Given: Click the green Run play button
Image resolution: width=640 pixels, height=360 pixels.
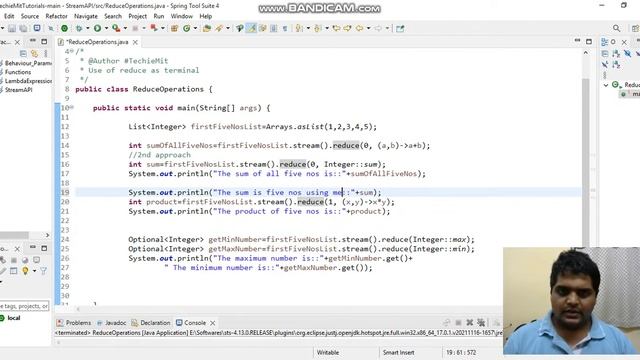Looking at the screenshot, I should (x=97, y=28).
